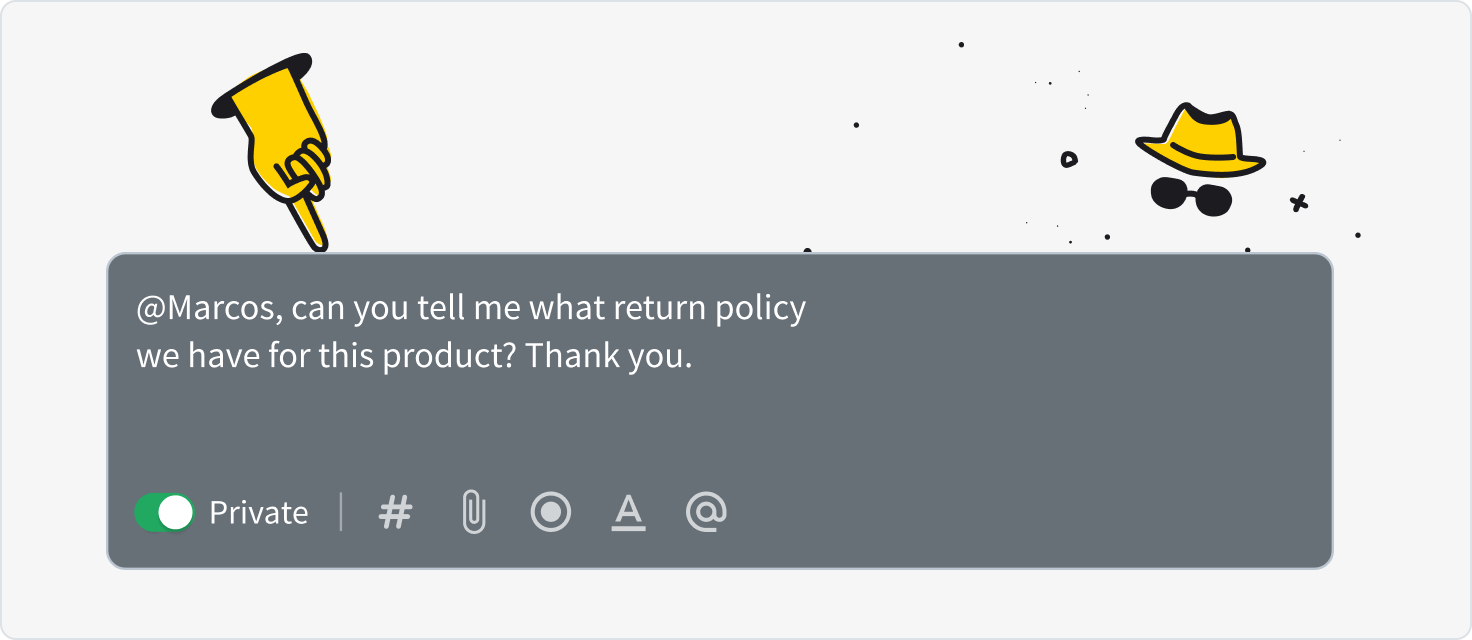Attach a file with the paperclip icon

[x=473, y=513]
